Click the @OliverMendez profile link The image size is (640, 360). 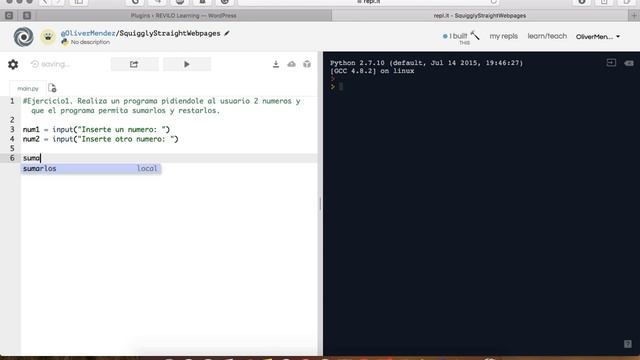88,33
